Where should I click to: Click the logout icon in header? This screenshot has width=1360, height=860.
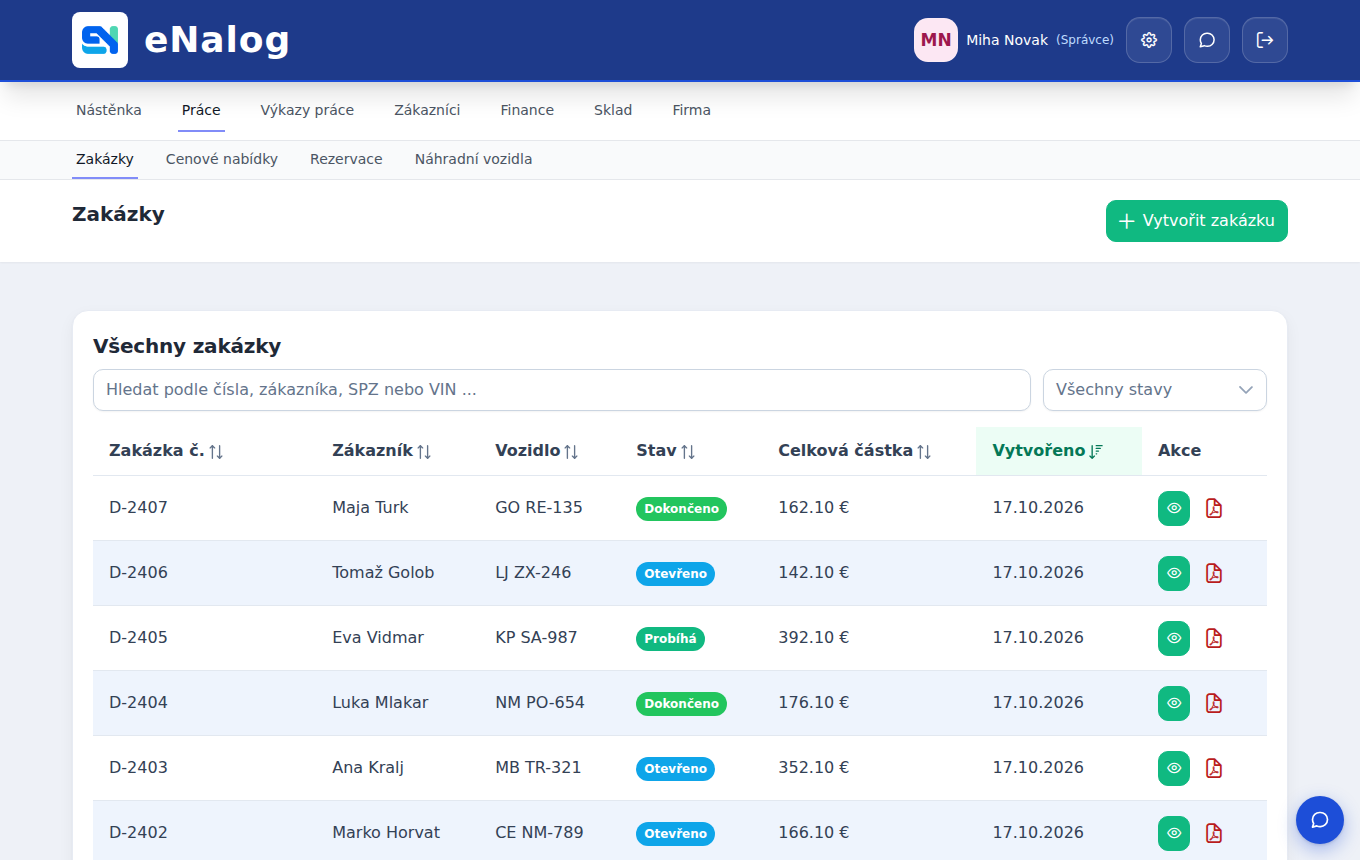(x=1265, y=40)
